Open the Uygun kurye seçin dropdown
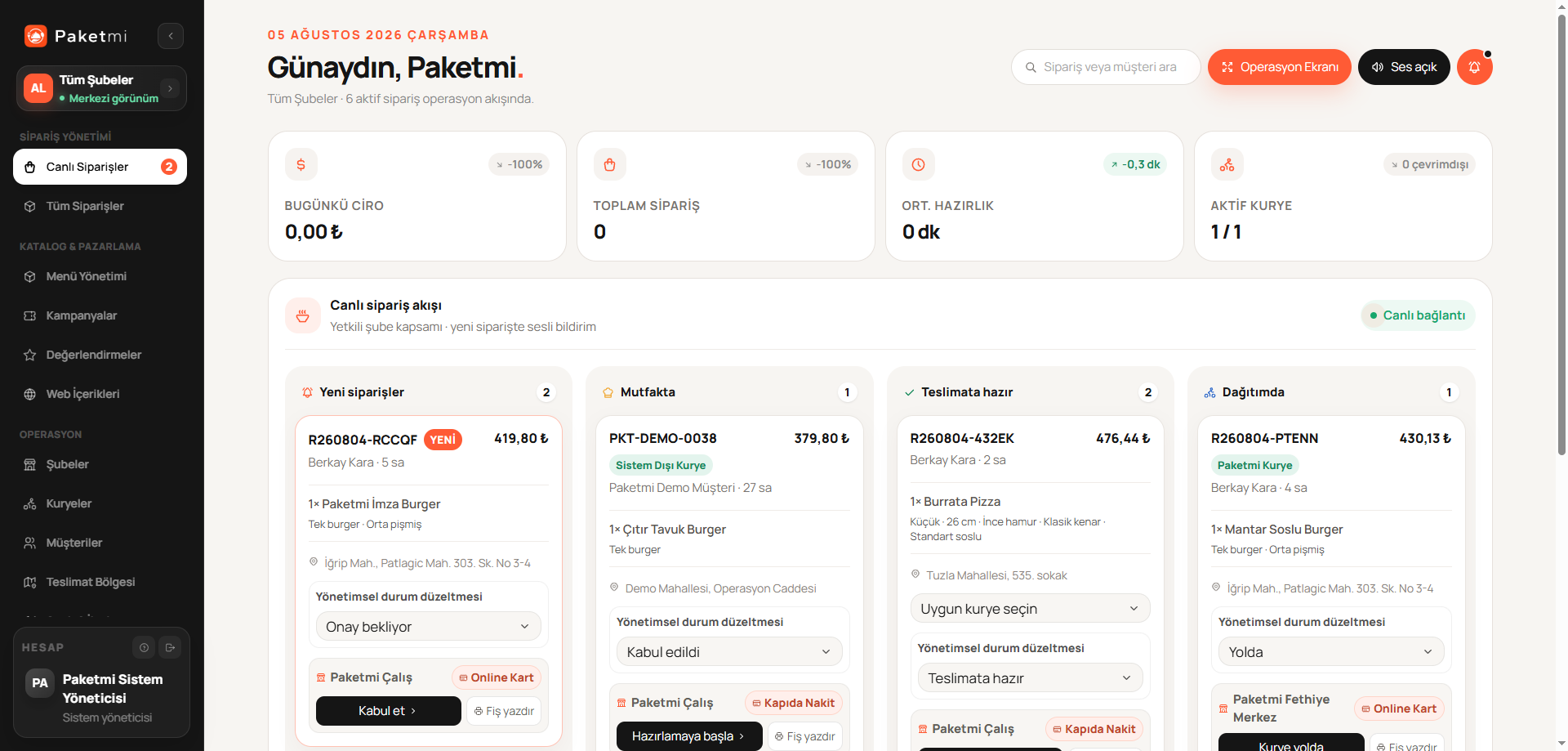This screenshot has height=751, width=1568. (x=1030, y=609)
